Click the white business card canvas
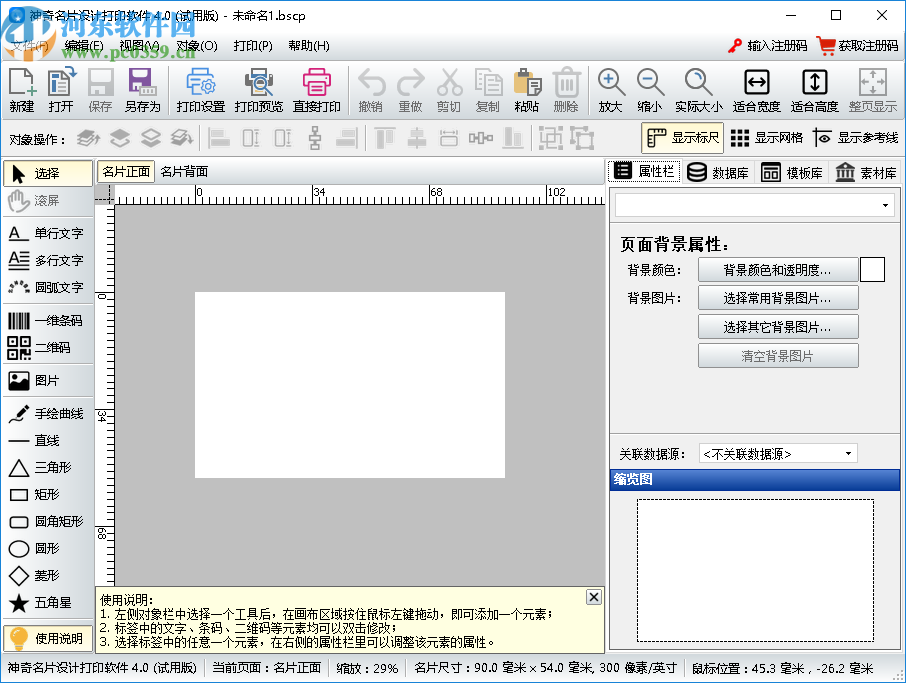 coord(350,385)
